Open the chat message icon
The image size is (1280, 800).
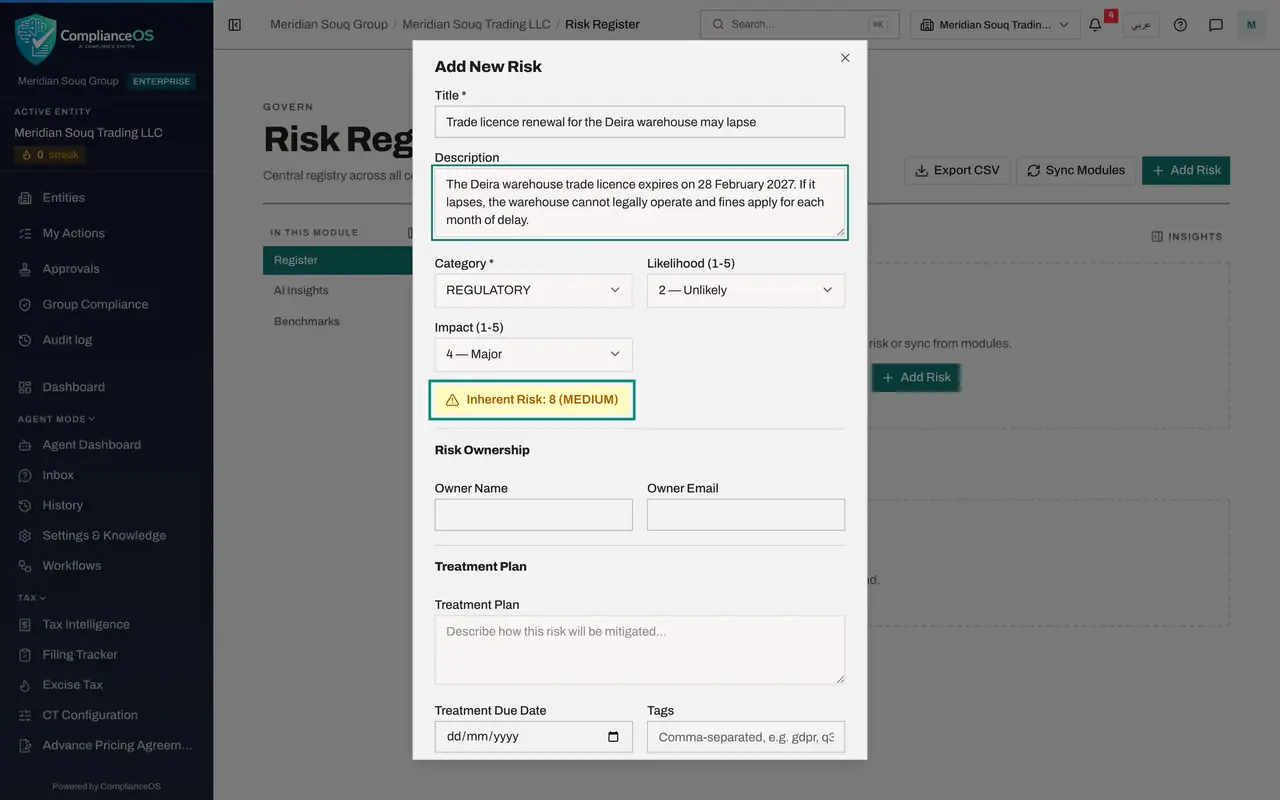1216,24
